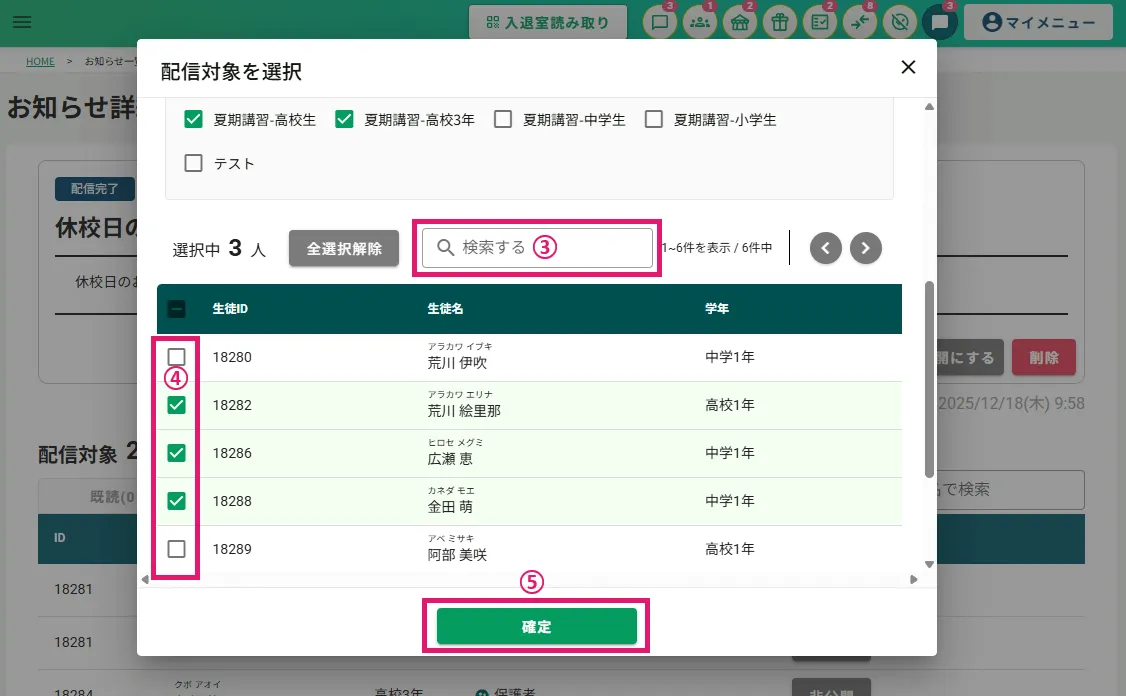Viewport: 1126px width, 696px height.
Task: Open the checklist icon with badge 2
Action: pos(820,23)
